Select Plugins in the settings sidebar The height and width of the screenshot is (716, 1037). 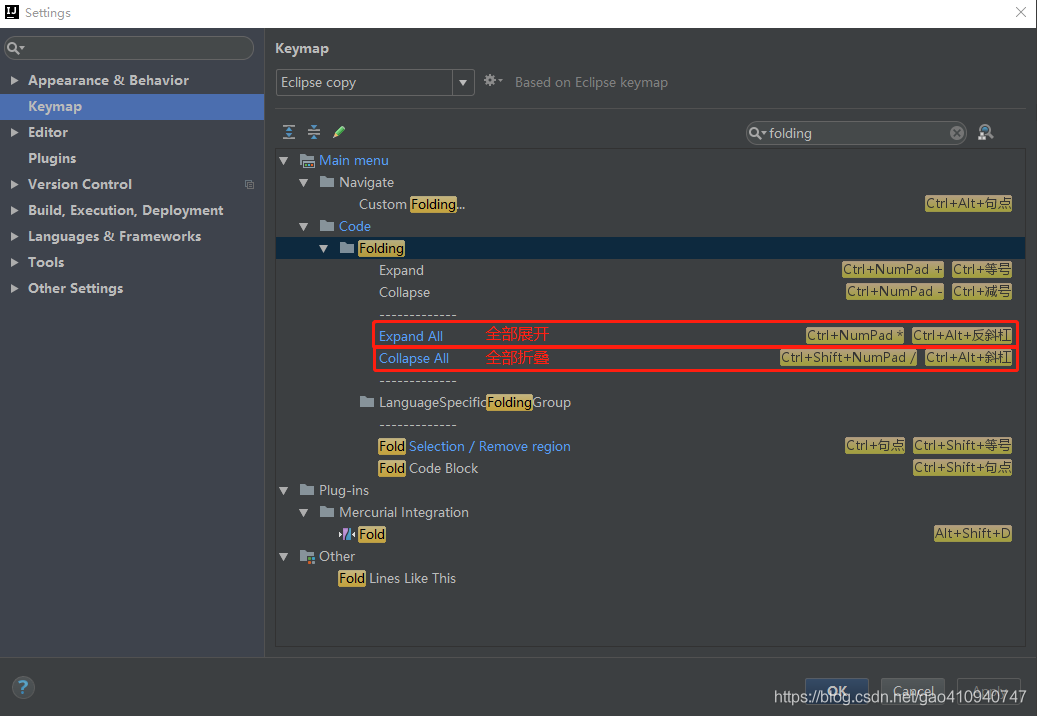click(x=52, y=159)
